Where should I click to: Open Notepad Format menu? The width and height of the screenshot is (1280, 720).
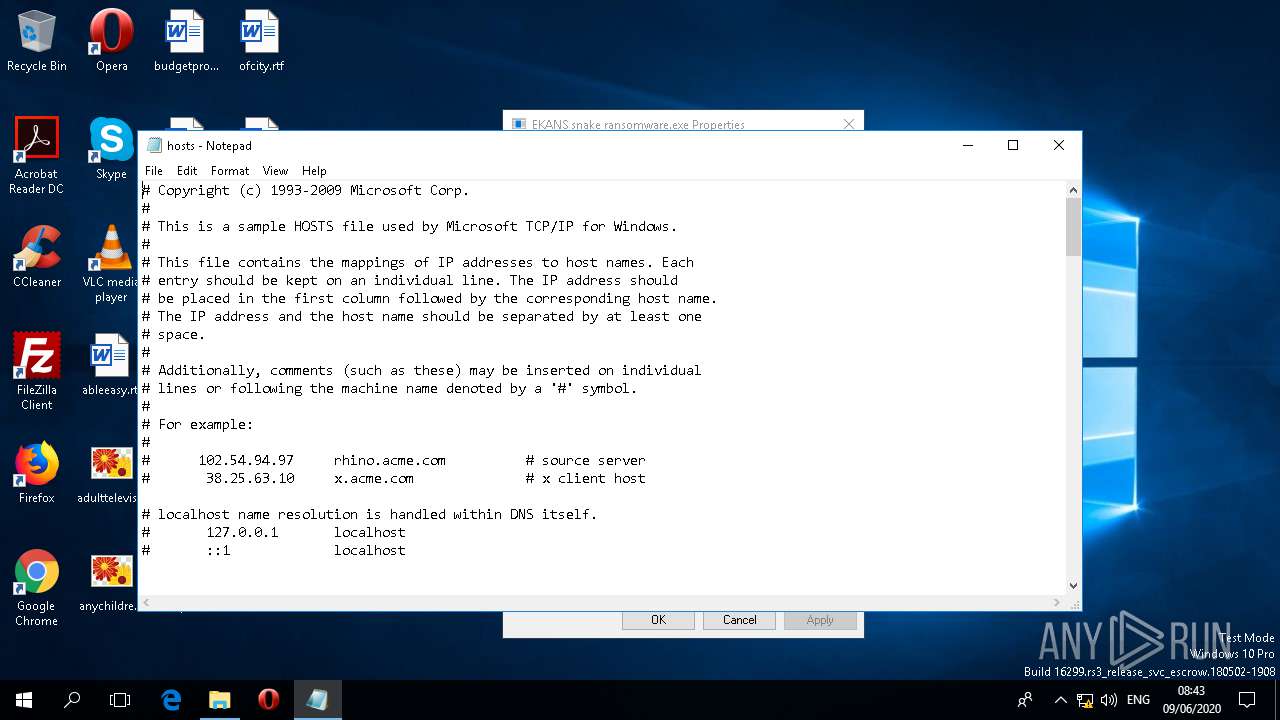(230, 171)
